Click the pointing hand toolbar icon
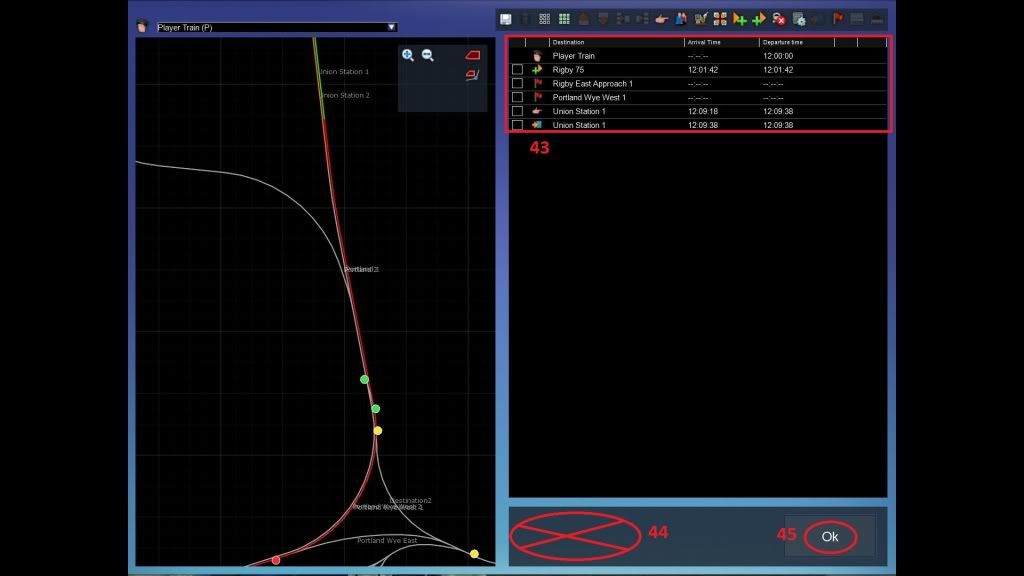Screen dimensions: 1024x576 [662, 19]
